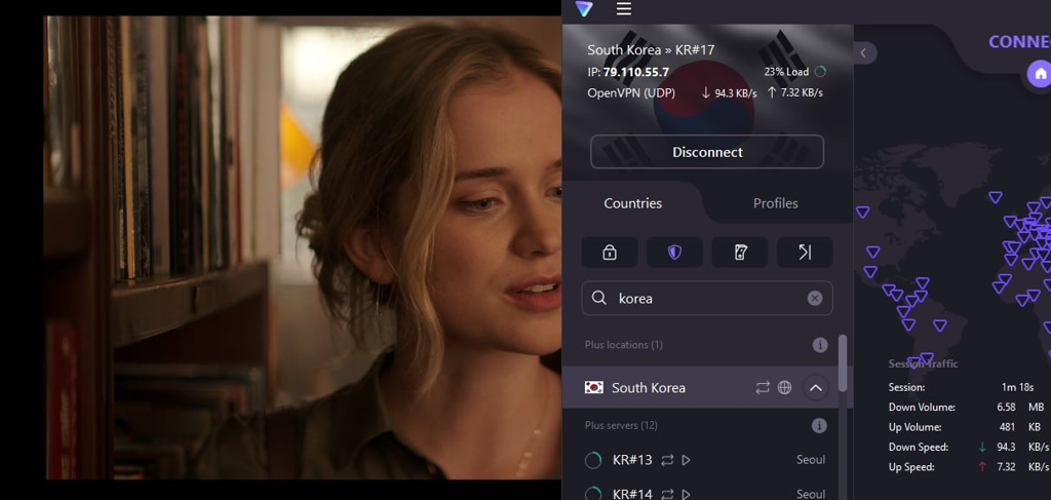Click the Proton VPN logo icon
The image size is (1051, 500).
tap(584, 9)
